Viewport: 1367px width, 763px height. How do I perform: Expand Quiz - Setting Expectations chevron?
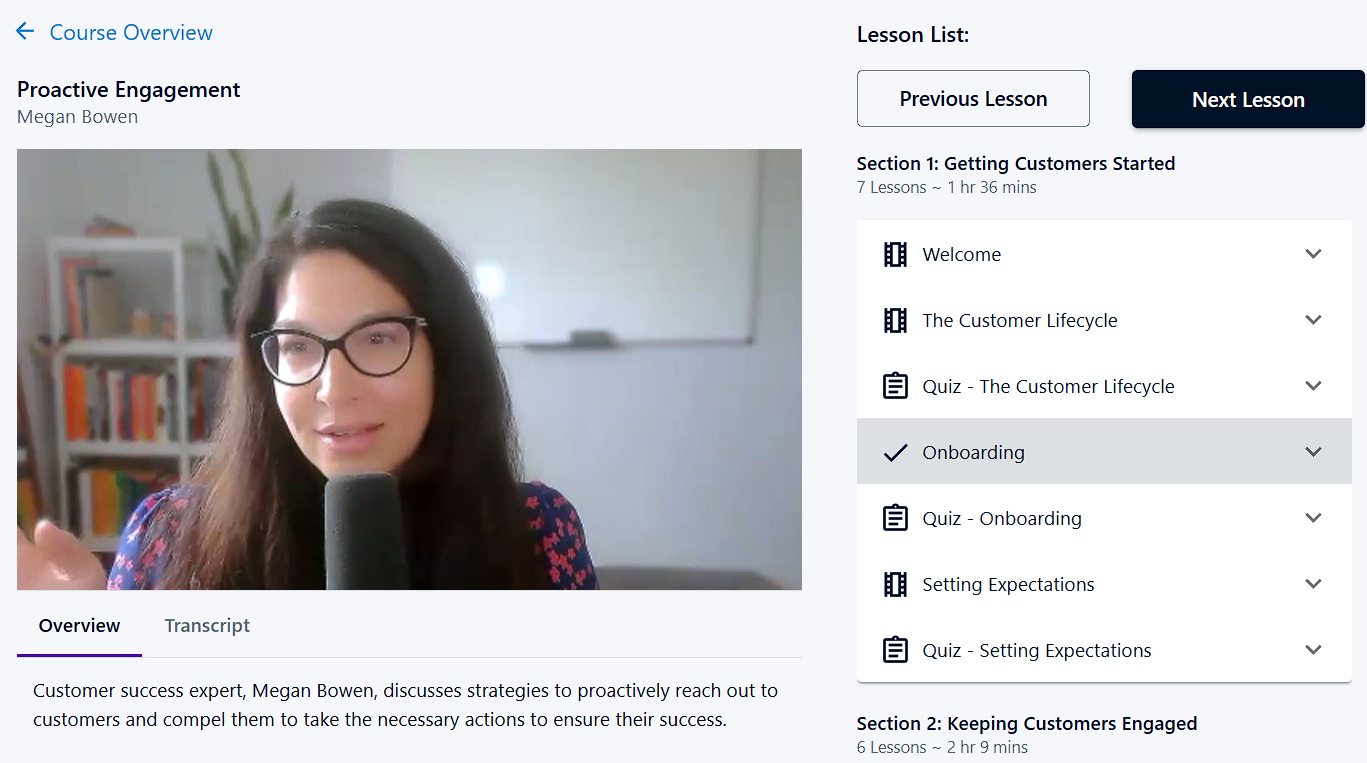1313,650
